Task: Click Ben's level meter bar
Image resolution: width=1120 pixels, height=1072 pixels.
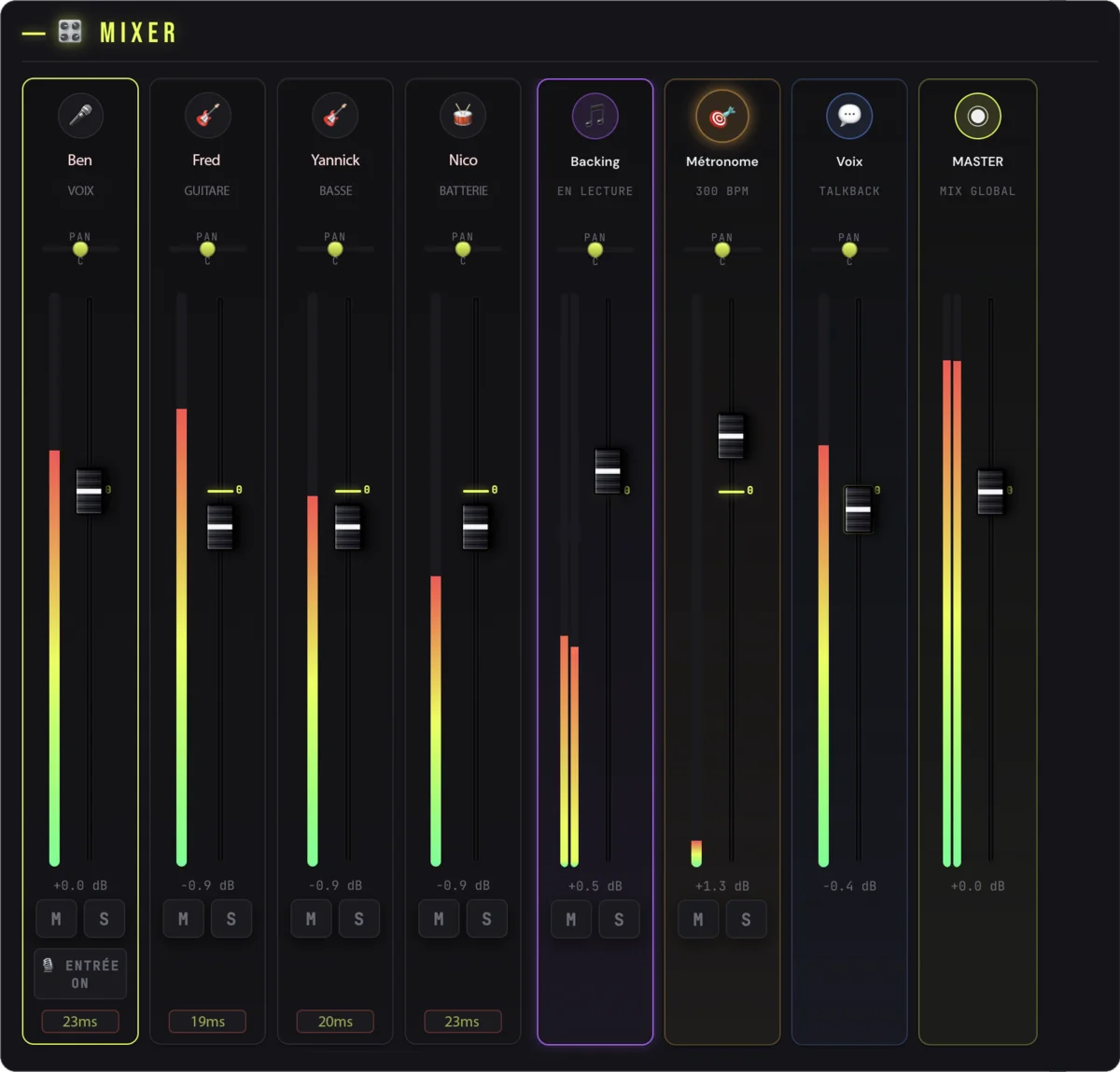Action: coord(54,580)
